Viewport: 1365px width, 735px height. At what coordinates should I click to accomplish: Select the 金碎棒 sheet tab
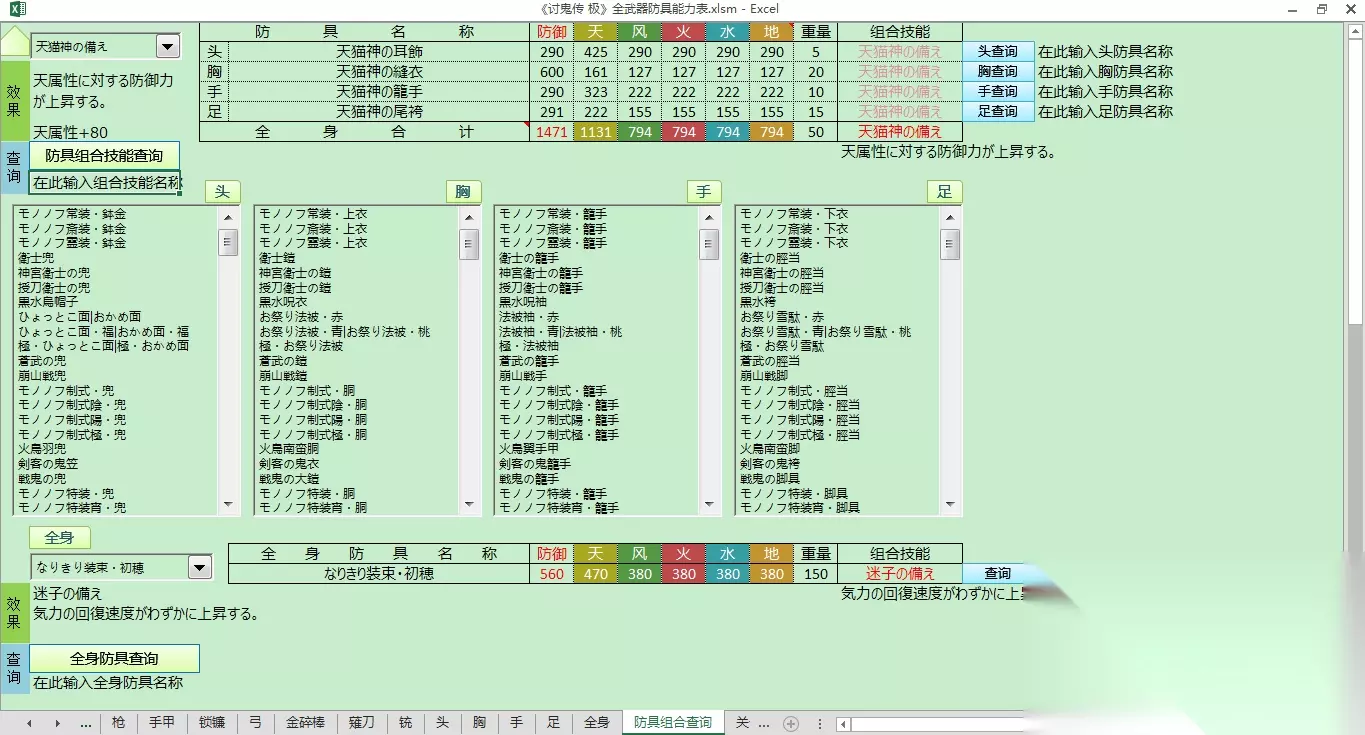tap(305, 723)
